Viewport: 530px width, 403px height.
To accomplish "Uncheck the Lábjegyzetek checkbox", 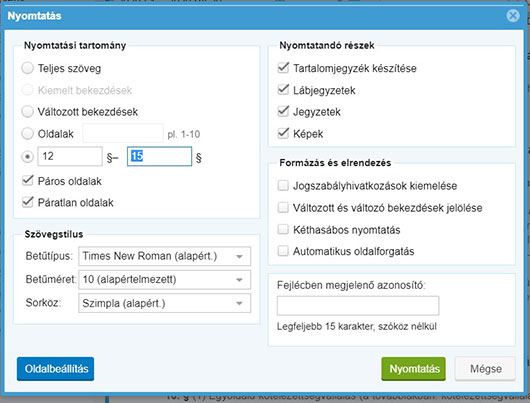I will click(x=283, y=90).
